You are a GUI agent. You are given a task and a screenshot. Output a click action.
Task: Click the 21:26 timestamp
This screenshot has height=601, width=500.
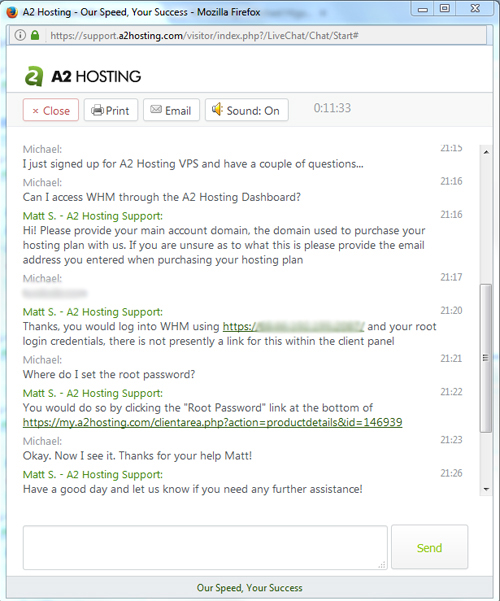[x=451, y=473]
